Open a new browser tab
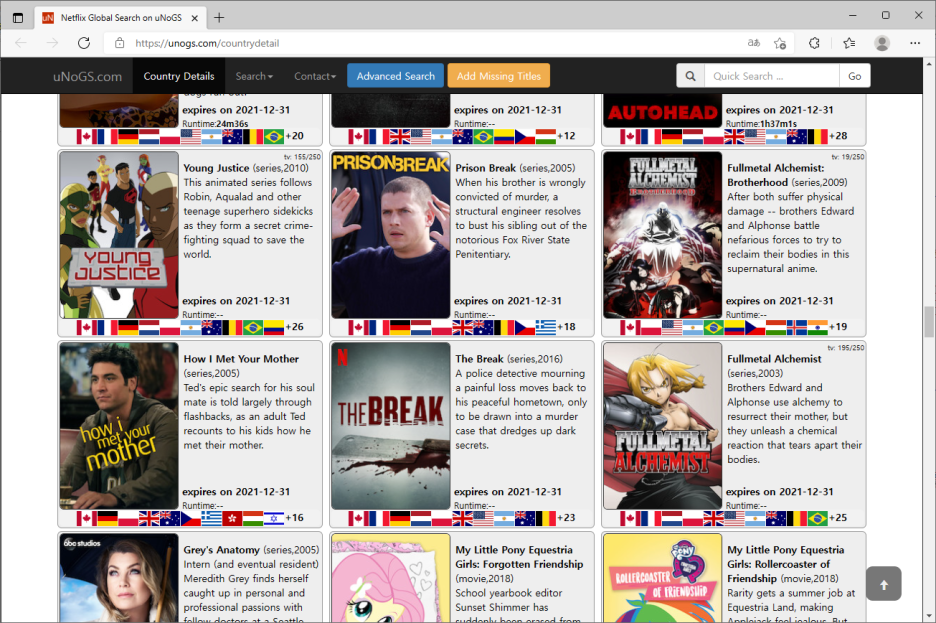936x623 pixels. coord(219,18)
